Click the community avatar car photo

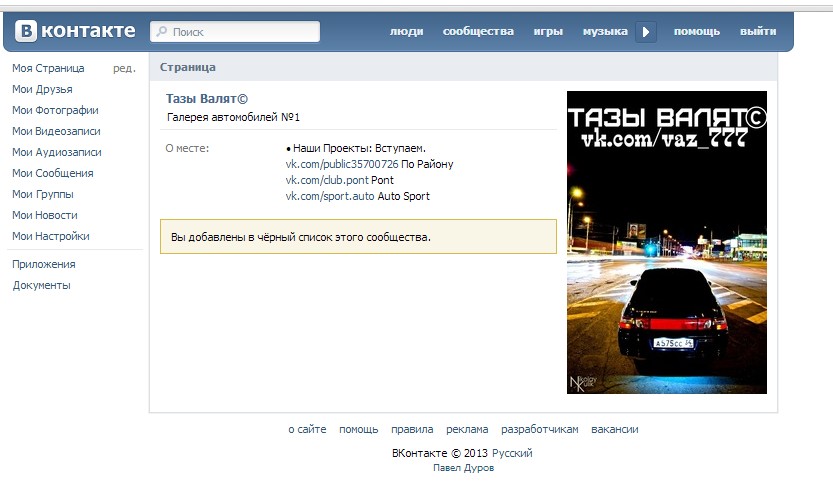click(667, 242)
